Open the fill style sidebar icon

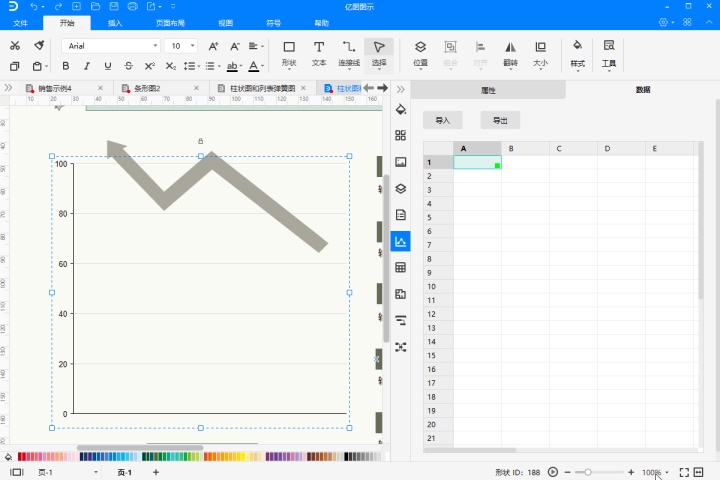pyautogui.click(x=401, y=109)
